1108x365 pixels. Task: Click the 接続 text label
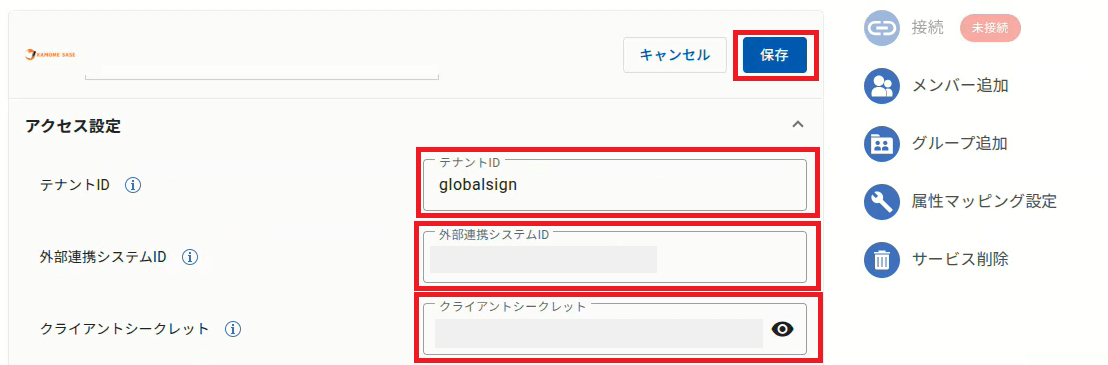click(x=928, y=28)
